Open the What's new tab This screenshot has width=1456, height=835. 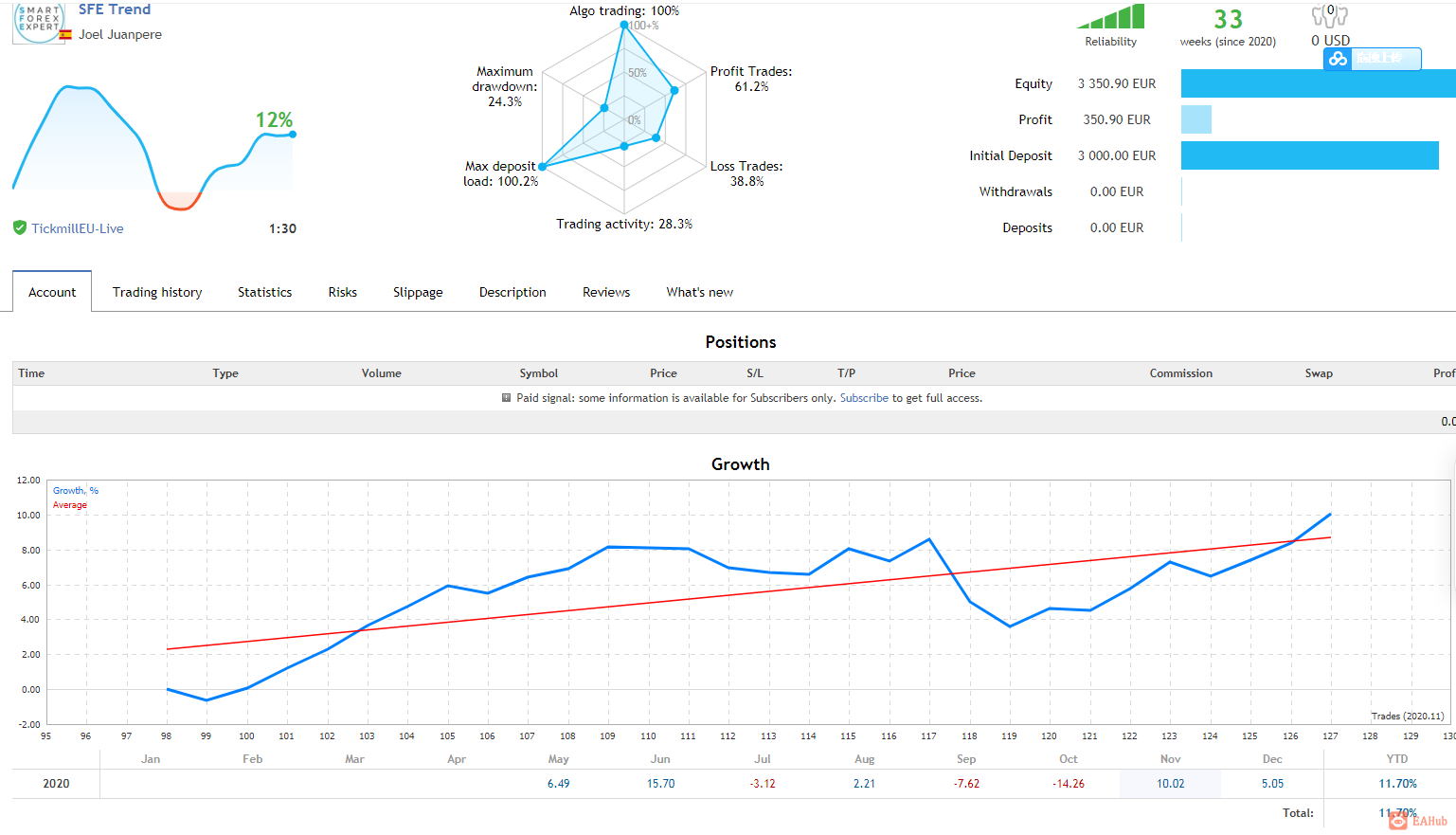(x=700, y=292)
